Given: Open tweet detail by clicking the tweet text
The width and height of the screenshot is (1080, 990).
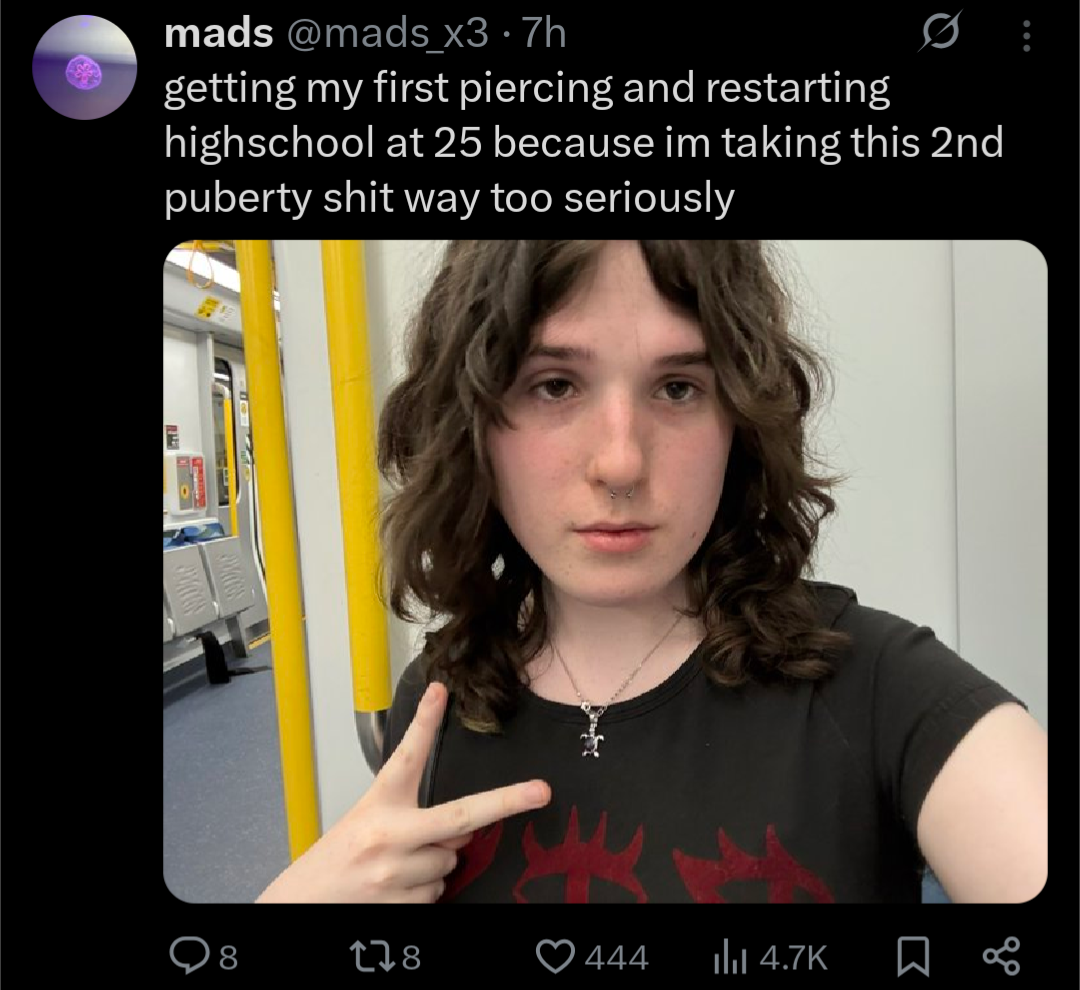Looking at the screenshot, I should point(584,143).
